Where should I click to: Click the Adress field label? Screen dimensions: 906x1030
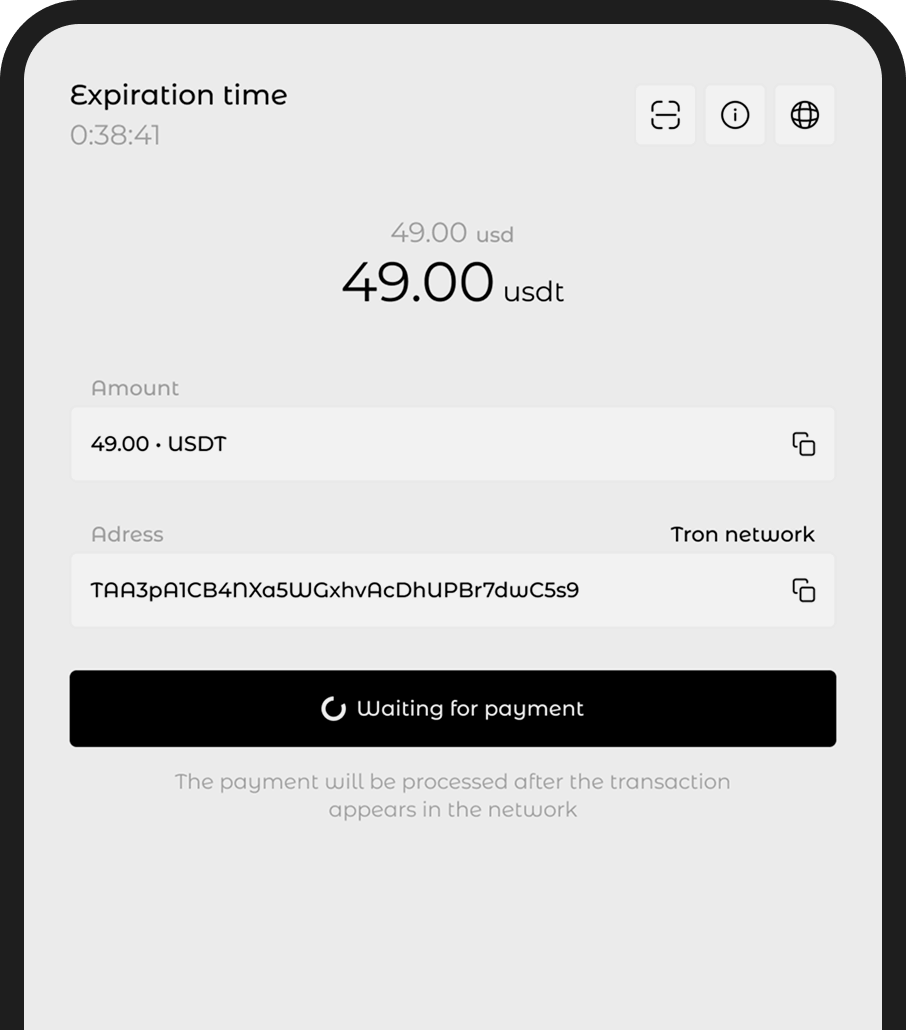tap(127, 535)
